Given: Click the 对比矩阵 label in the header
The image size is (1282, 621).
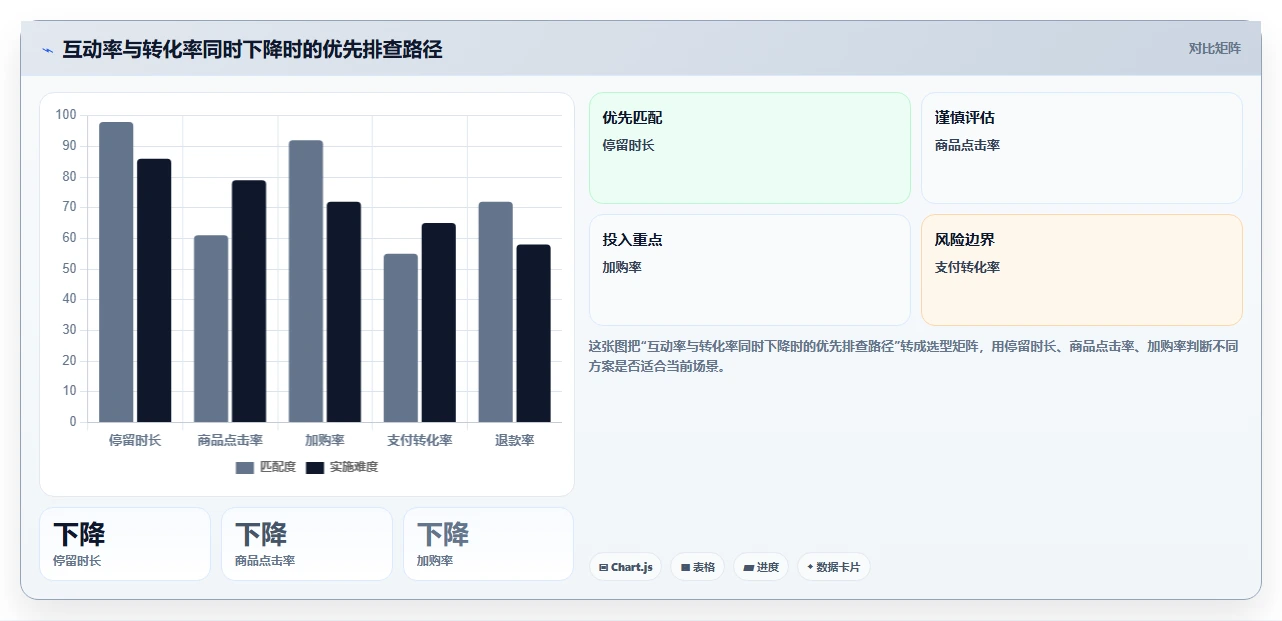Looking at the screenshot, I should (x=1215, y=48).
